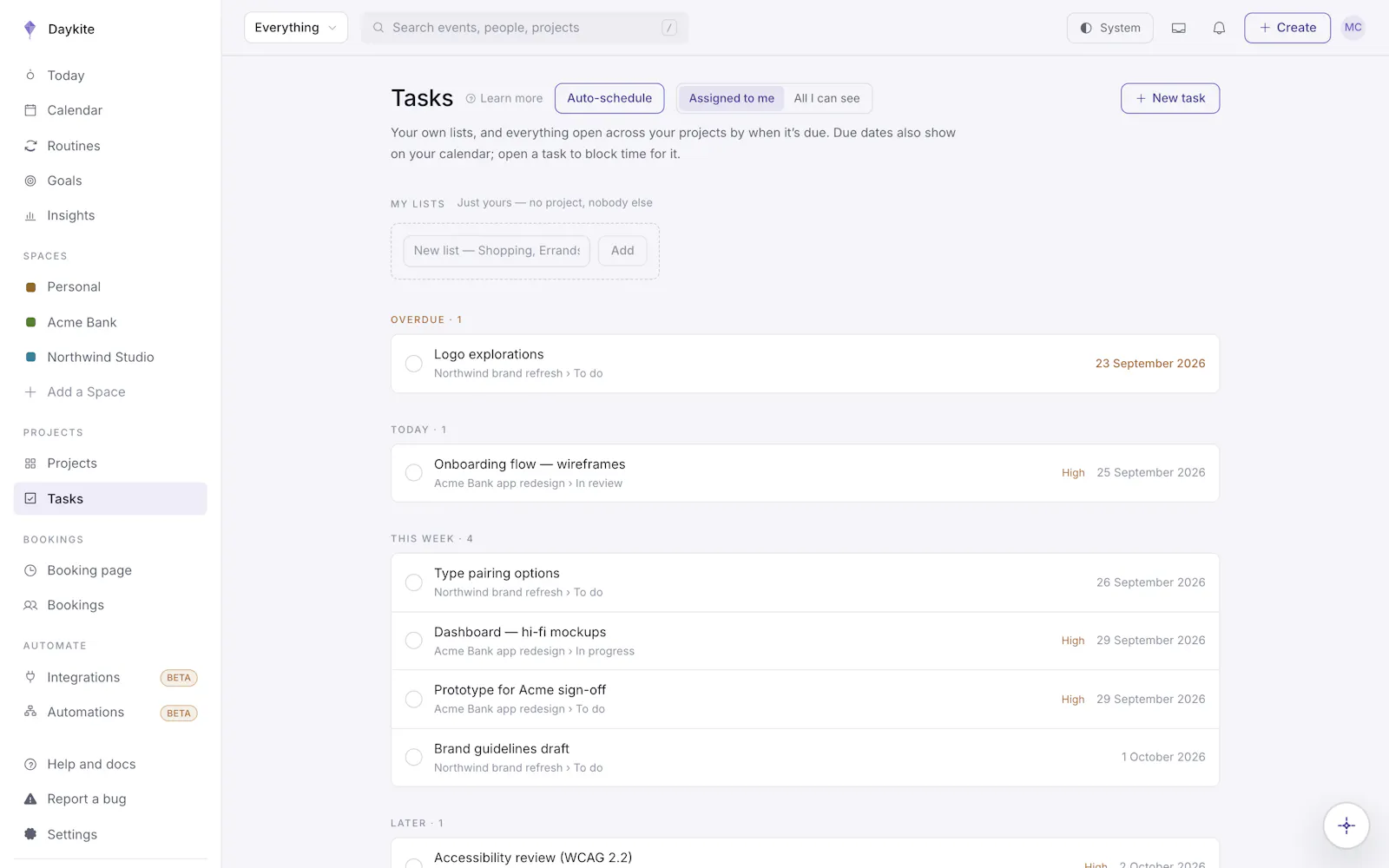The height and width of the screenshot is (868, 1389).
Task: Click the New task button
Action: click(1170, 98)
